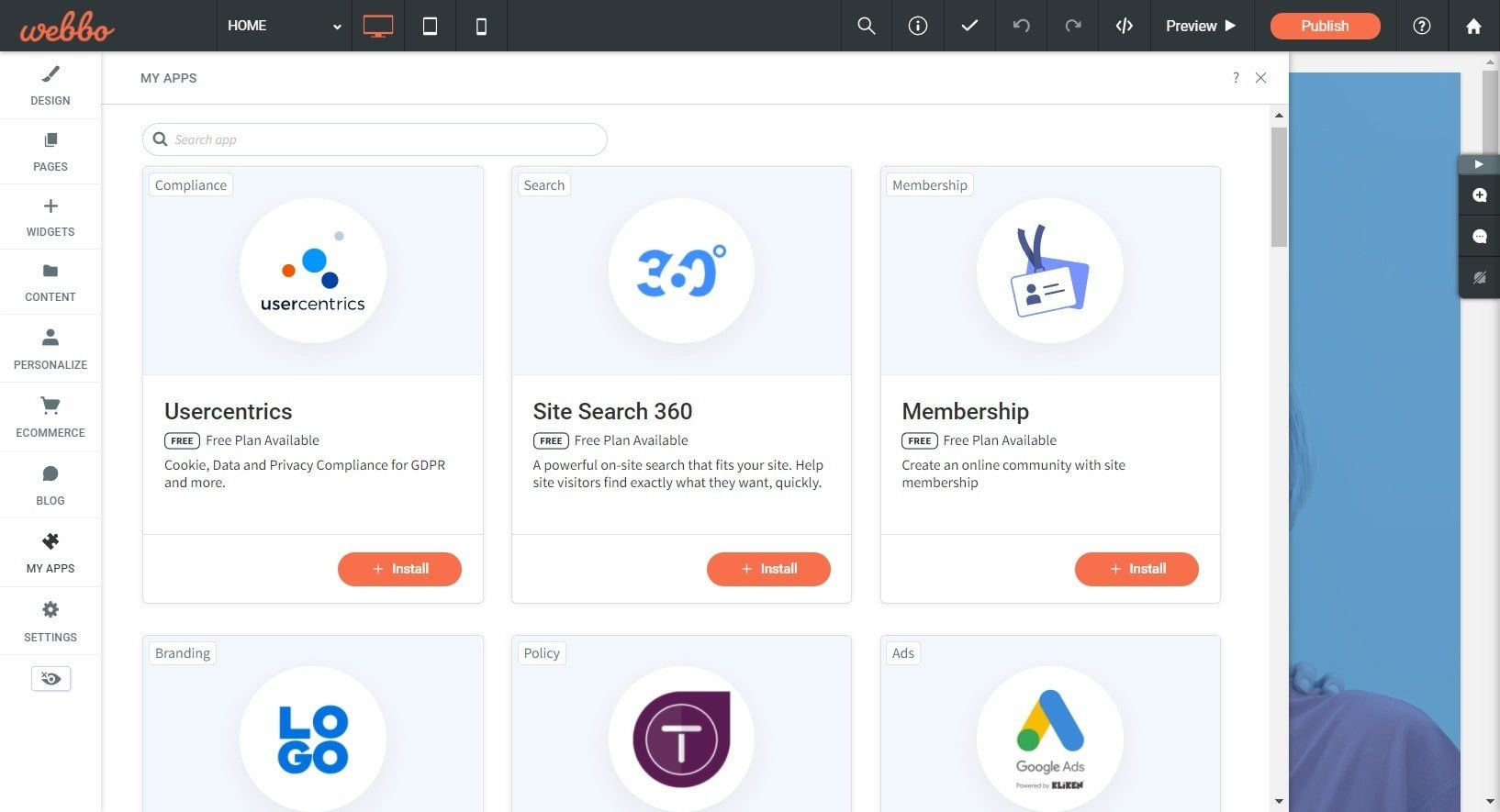Click the Search app input field
The height and width of the screenshot is (812, 1500).
pyautogui.click(x=375, y=139)
